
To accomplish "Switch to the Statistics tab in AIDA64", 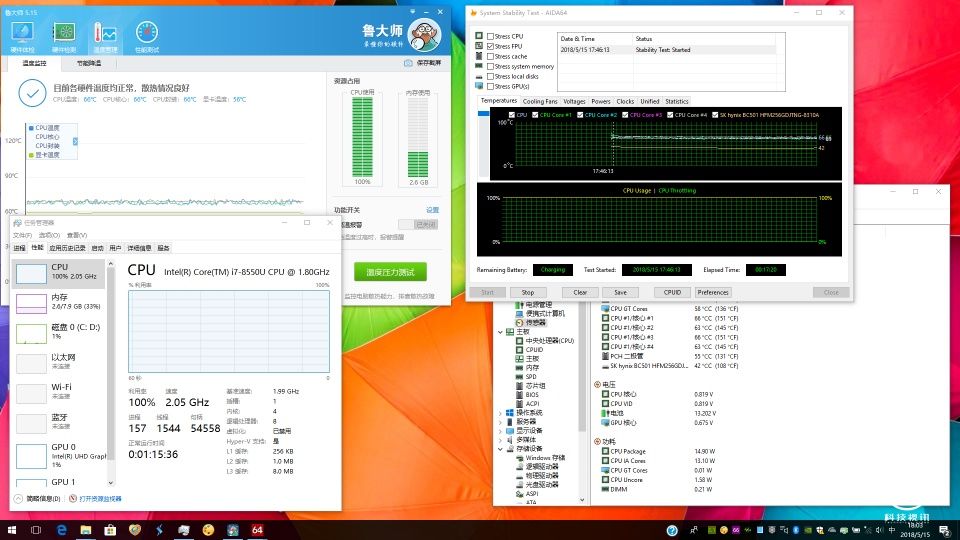I will [x=677, y=102].
